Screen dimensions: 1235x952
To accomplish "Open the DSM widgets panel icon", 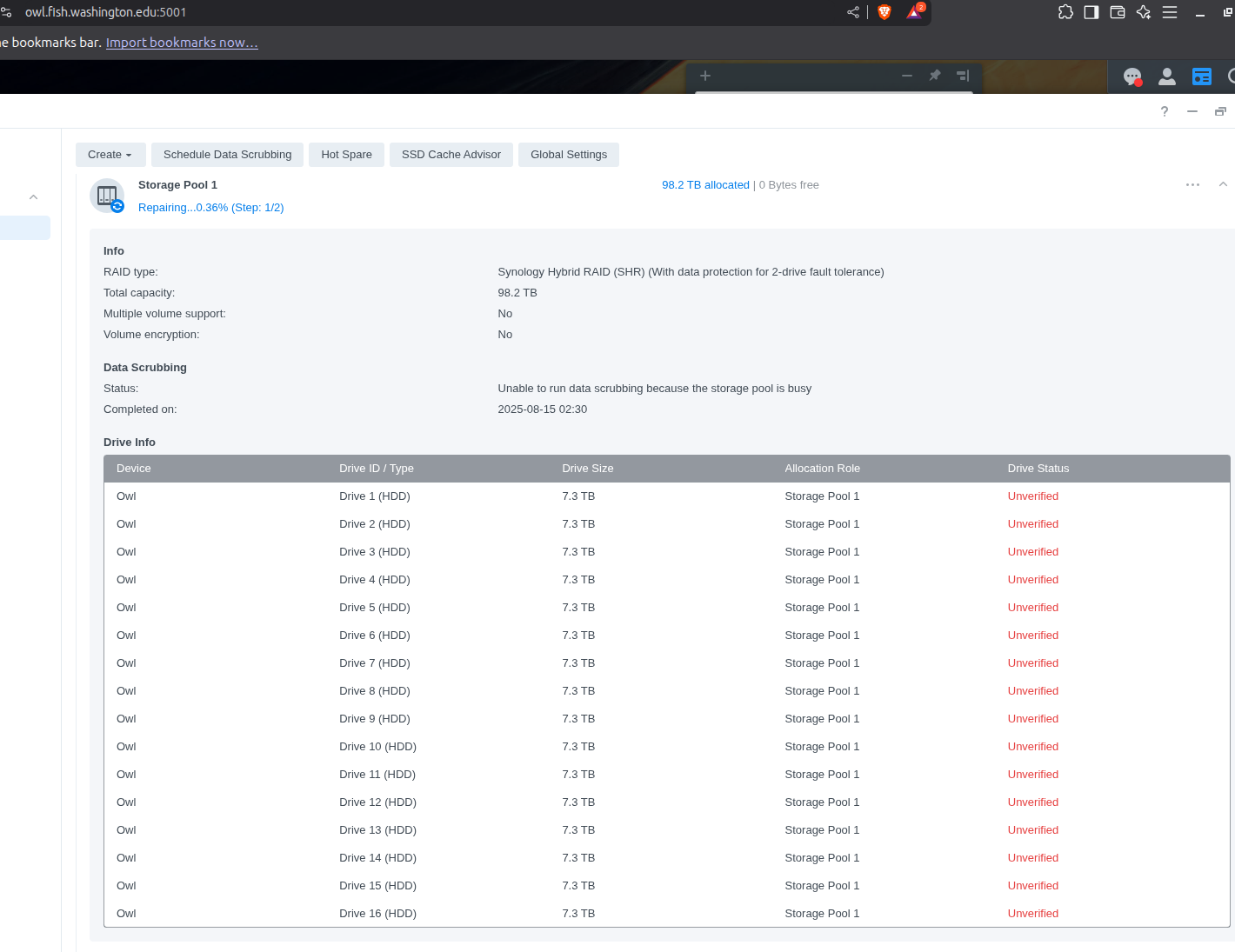I will coord(1201,77).
